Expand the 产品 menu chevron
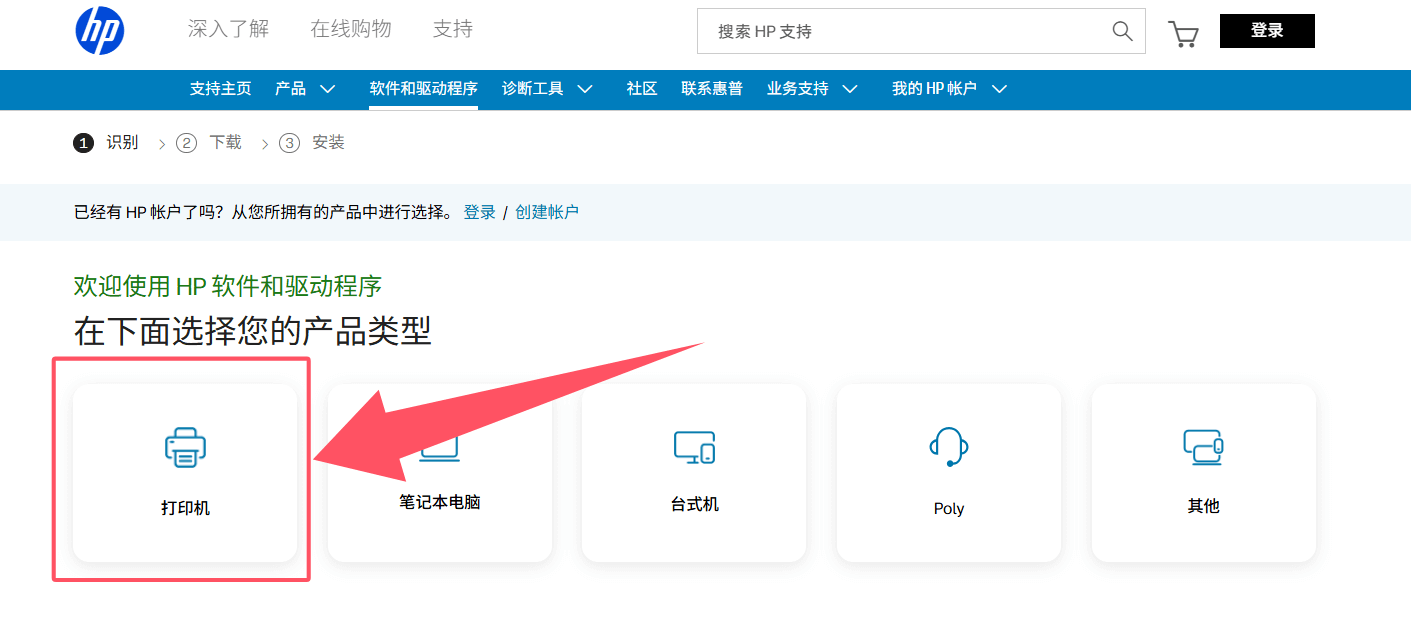 click(x=328, y=89)
